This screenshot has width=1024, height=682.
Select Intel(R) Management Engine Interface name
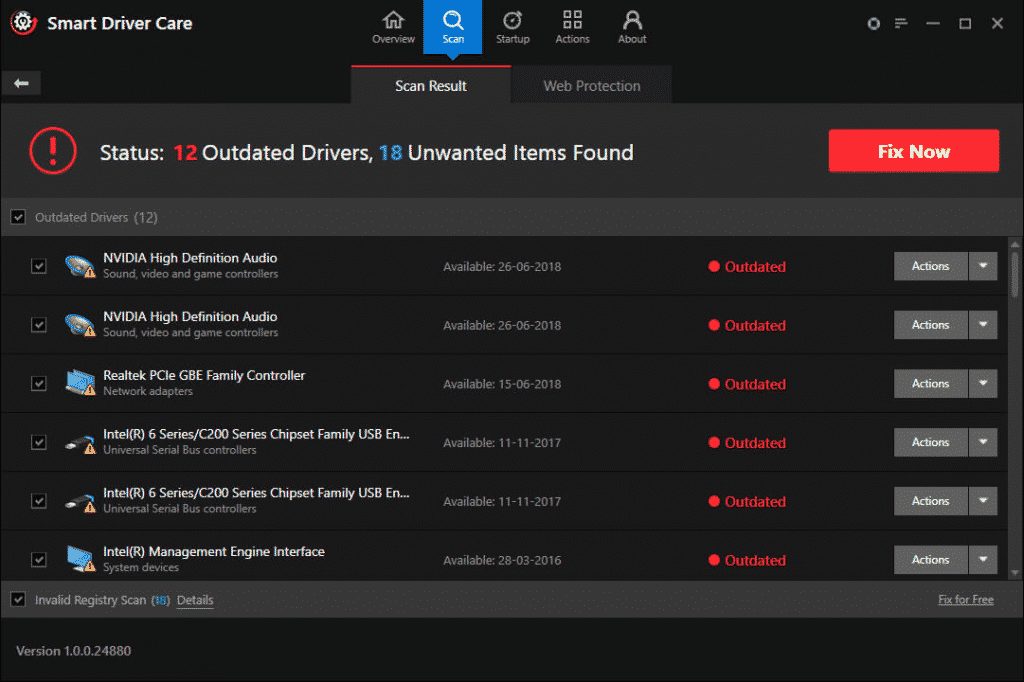214,552
